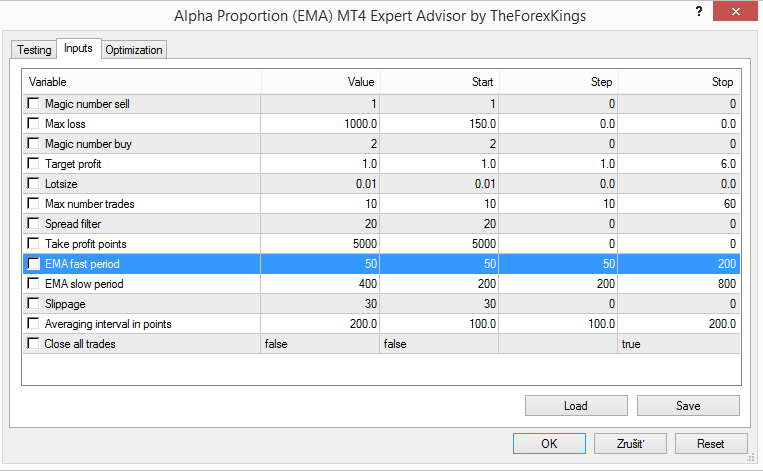Select Max loss start value 150.0
Viewport: 763px width, 471px height.
click(439, 124)
